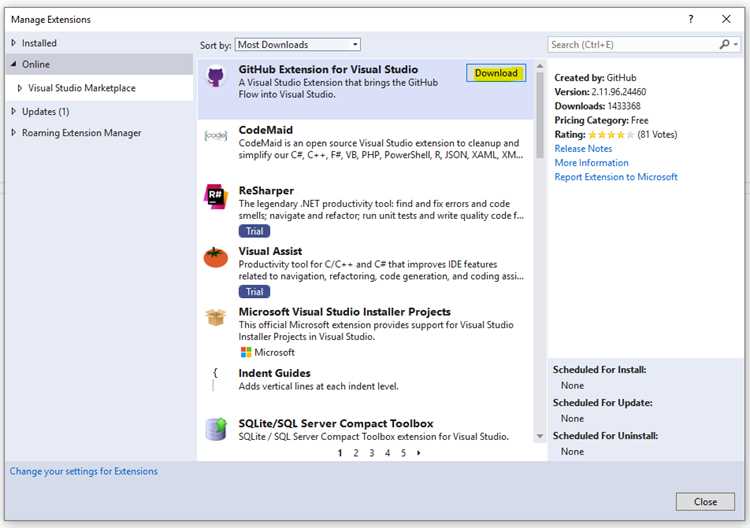Viewport: 750px width, 528px height.
Task: Expand the Visual Studio Marketplace node
Action: (x=20, y=88)
